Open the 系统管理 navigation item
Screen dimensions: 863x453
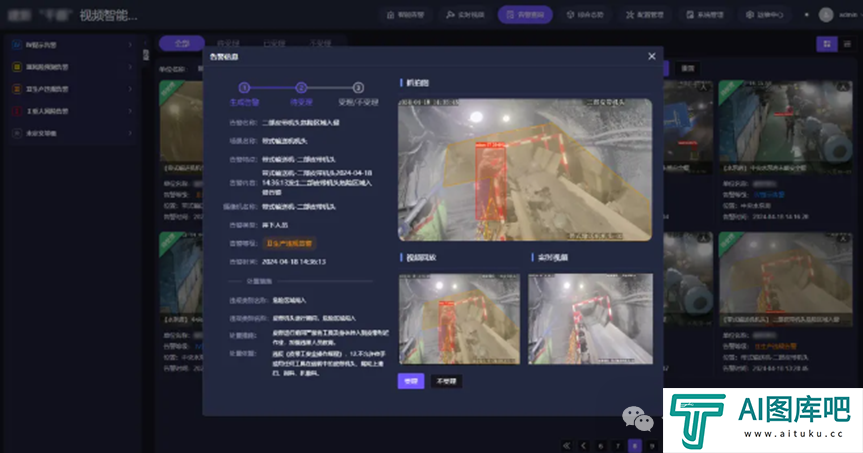704,15
